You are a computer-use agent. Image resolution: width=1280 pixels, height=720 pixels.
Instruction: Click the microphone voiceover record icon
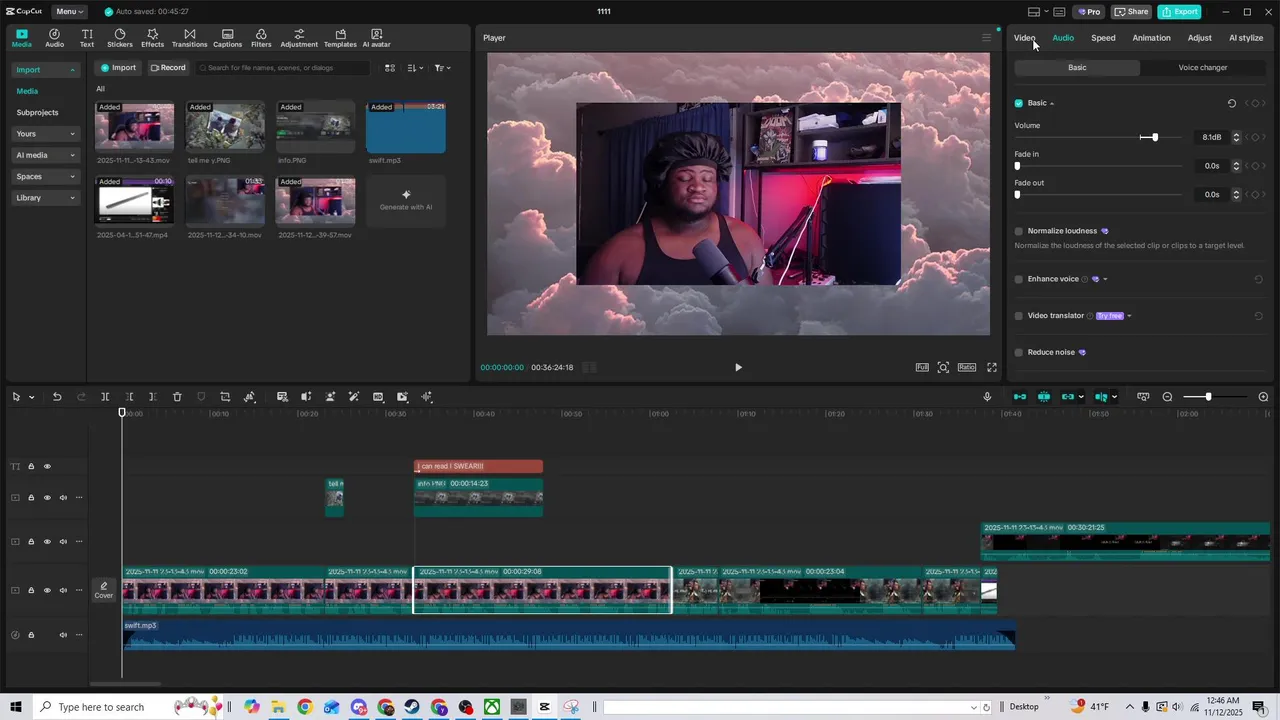pyautogui.click(x=987, y=397)
